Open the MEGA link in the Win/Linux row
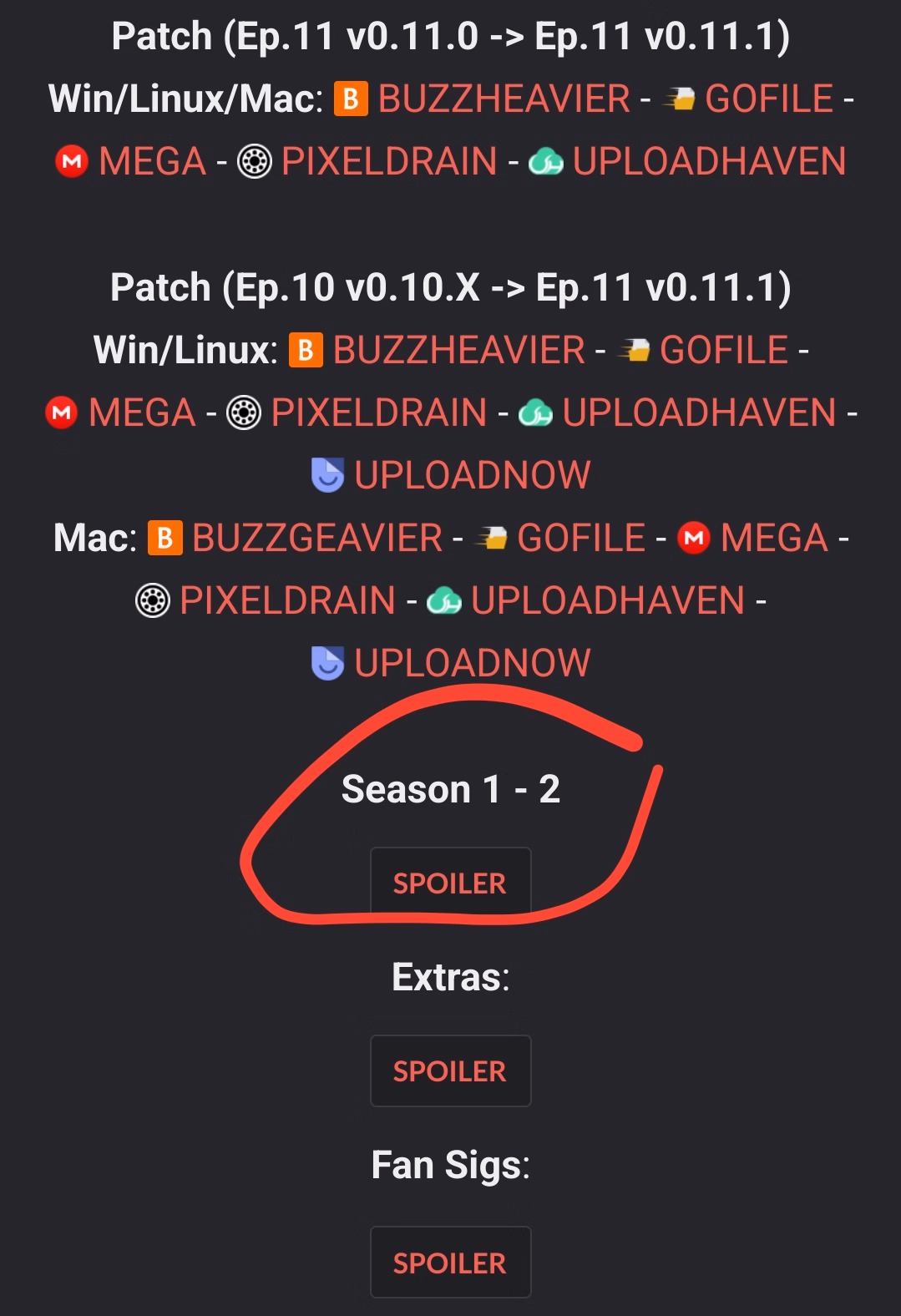This screenshot has width=901, height=1316. [142, 413]
